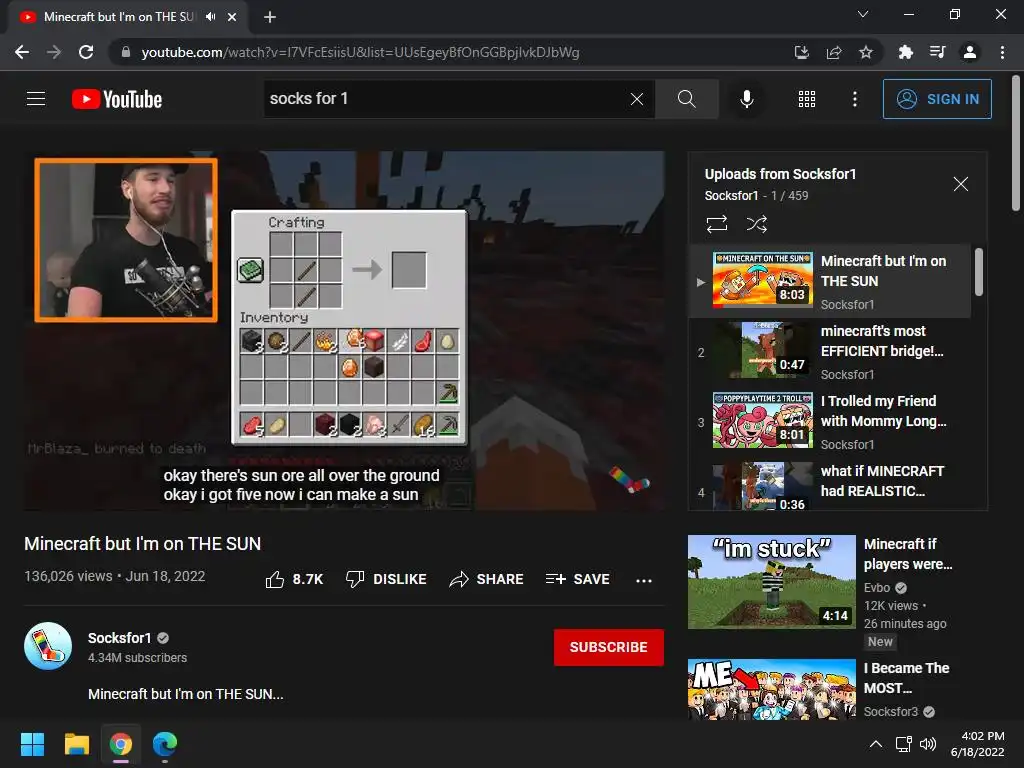The image size is (1024, 768).
Task: Close the Minecraft YouTube tab
Action: tap(232, 17)
